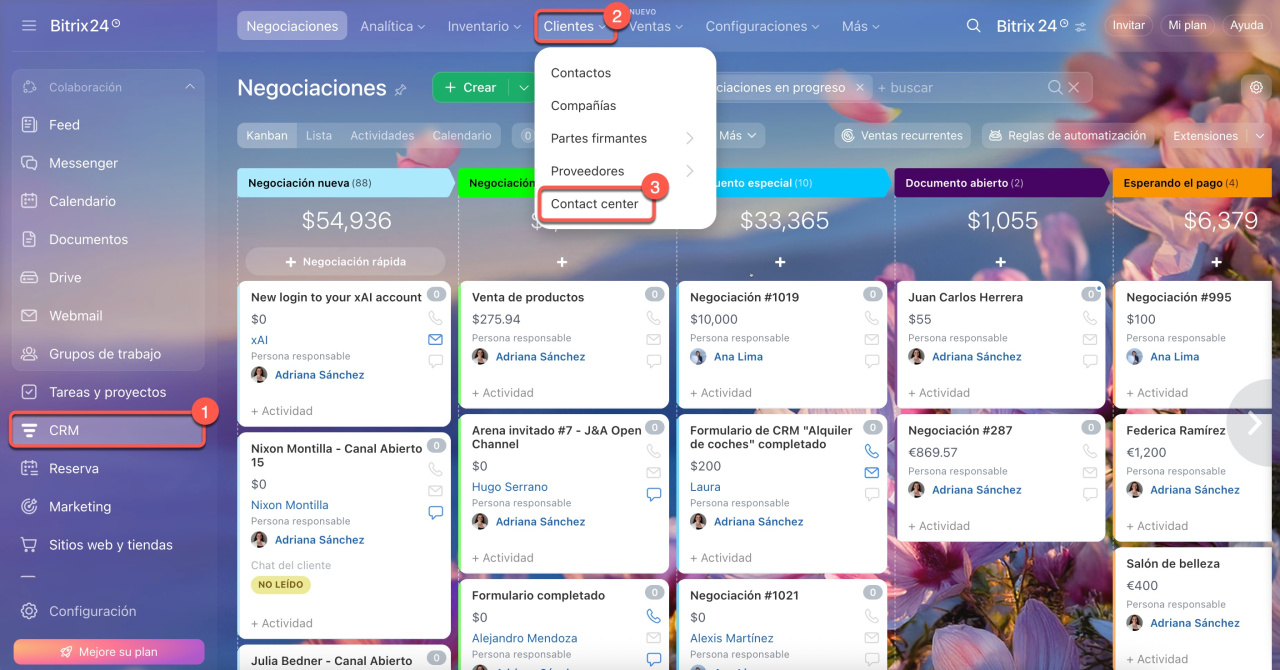Click the Crear button
Image resolution: width=1280 pixels, height=670 pixels.
[470, 88]
